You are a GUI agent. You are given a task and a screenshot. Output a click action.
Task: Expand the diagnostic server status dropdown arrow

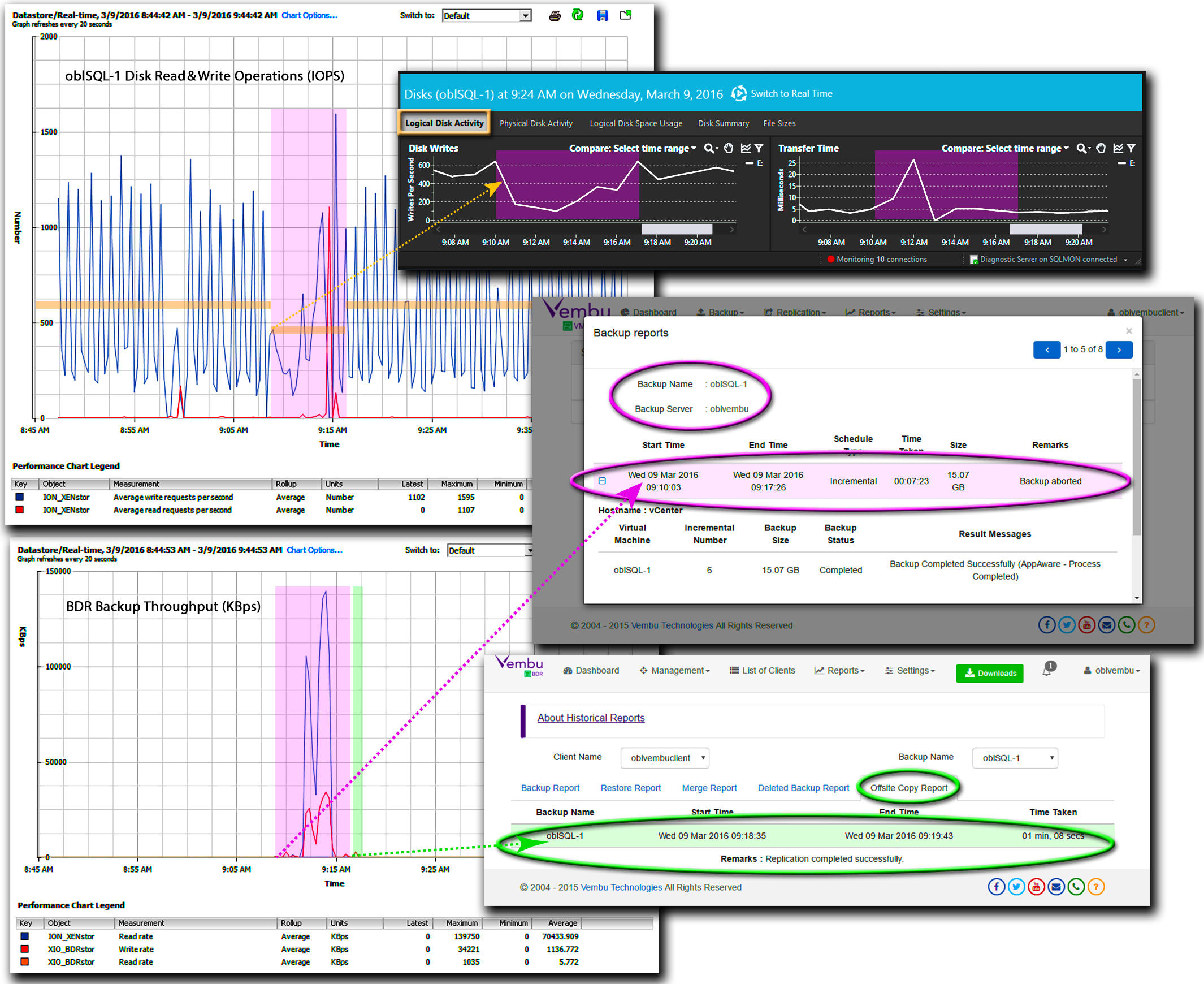coord(1126,260)
